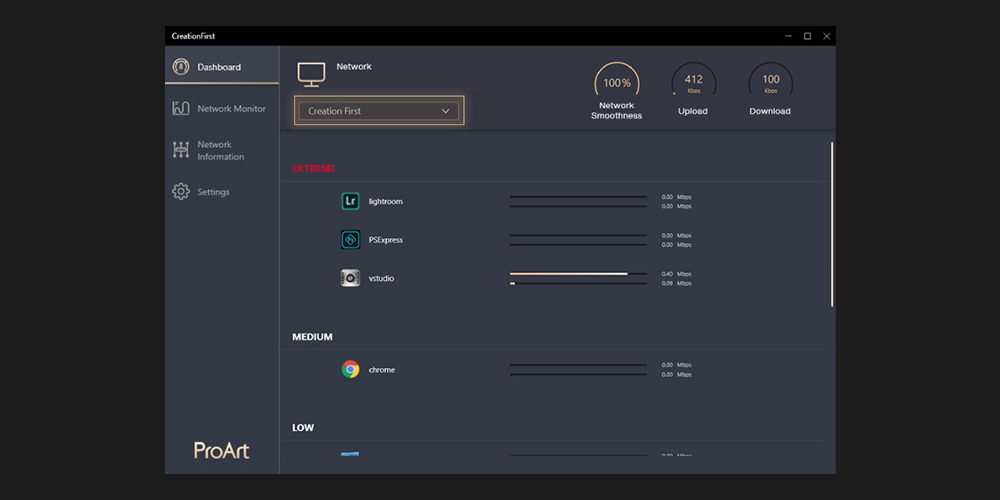Viewport: 1000px width, 500px height.
Task: Click the Download 100 Kbps gauge
Action: point(770,84)
